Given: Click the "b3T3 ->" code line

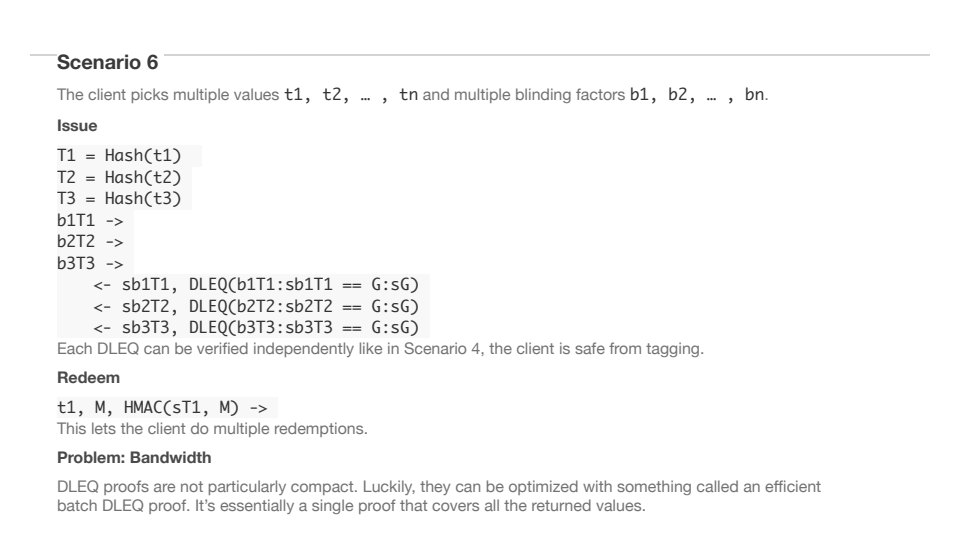Looking at the screenshot, I should coord(90,263).
